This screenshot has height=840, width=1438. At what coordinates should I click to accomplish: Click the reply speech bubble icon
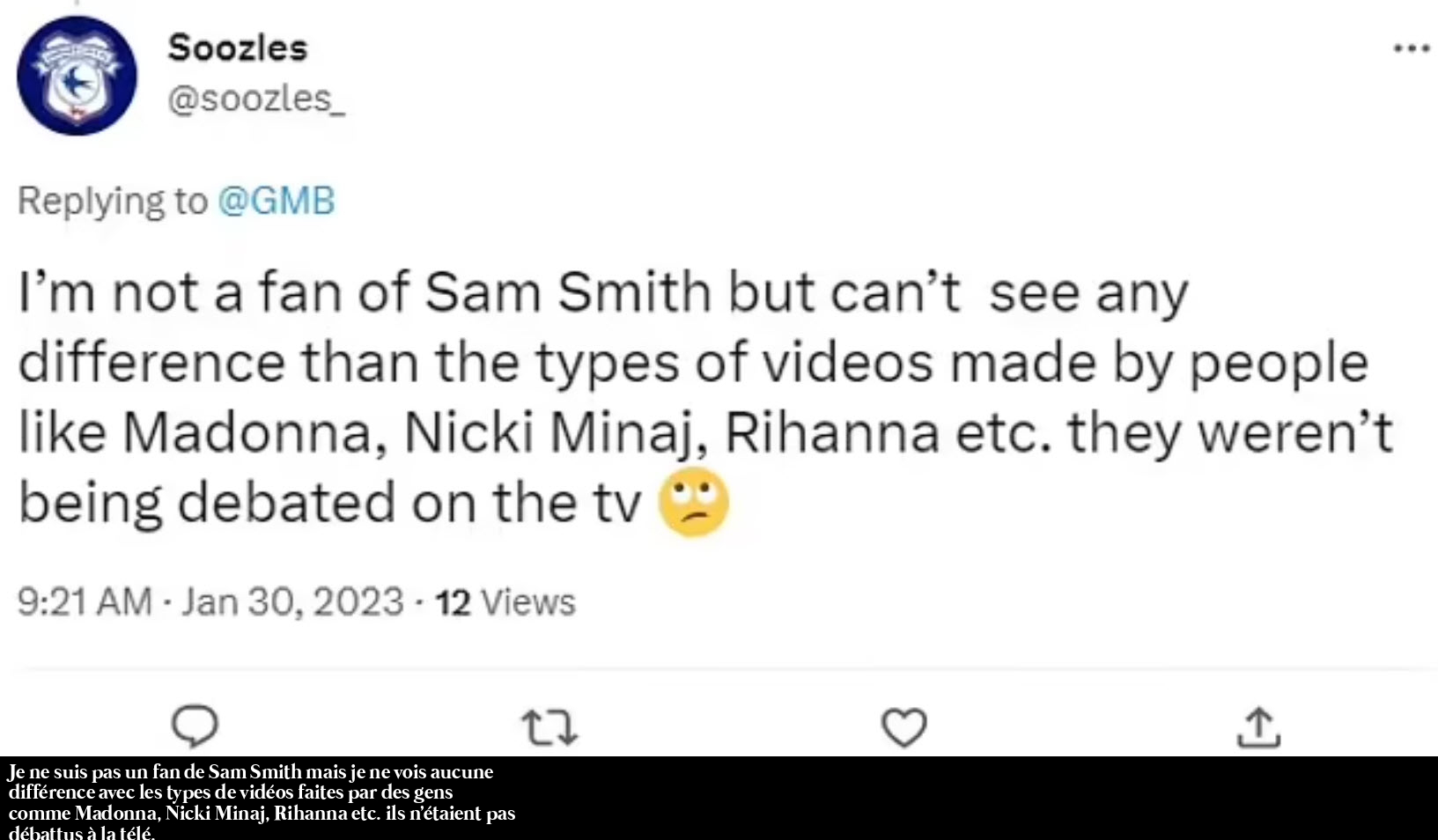(195, 727)
